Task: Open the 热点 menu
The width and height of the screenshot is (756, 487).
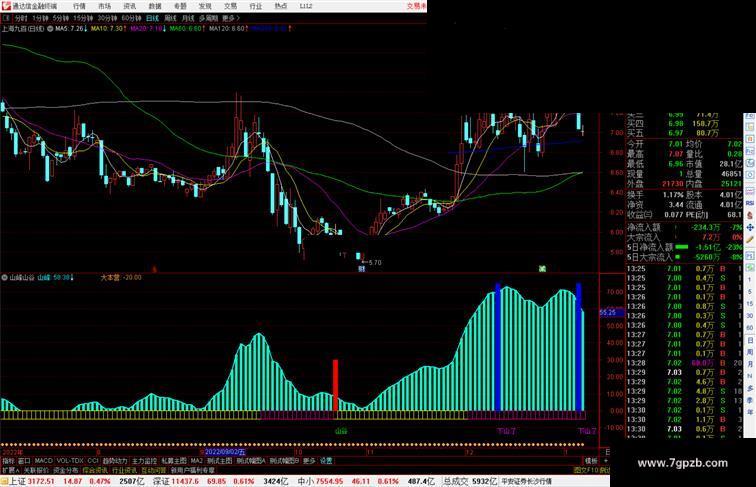Action: 281,6
